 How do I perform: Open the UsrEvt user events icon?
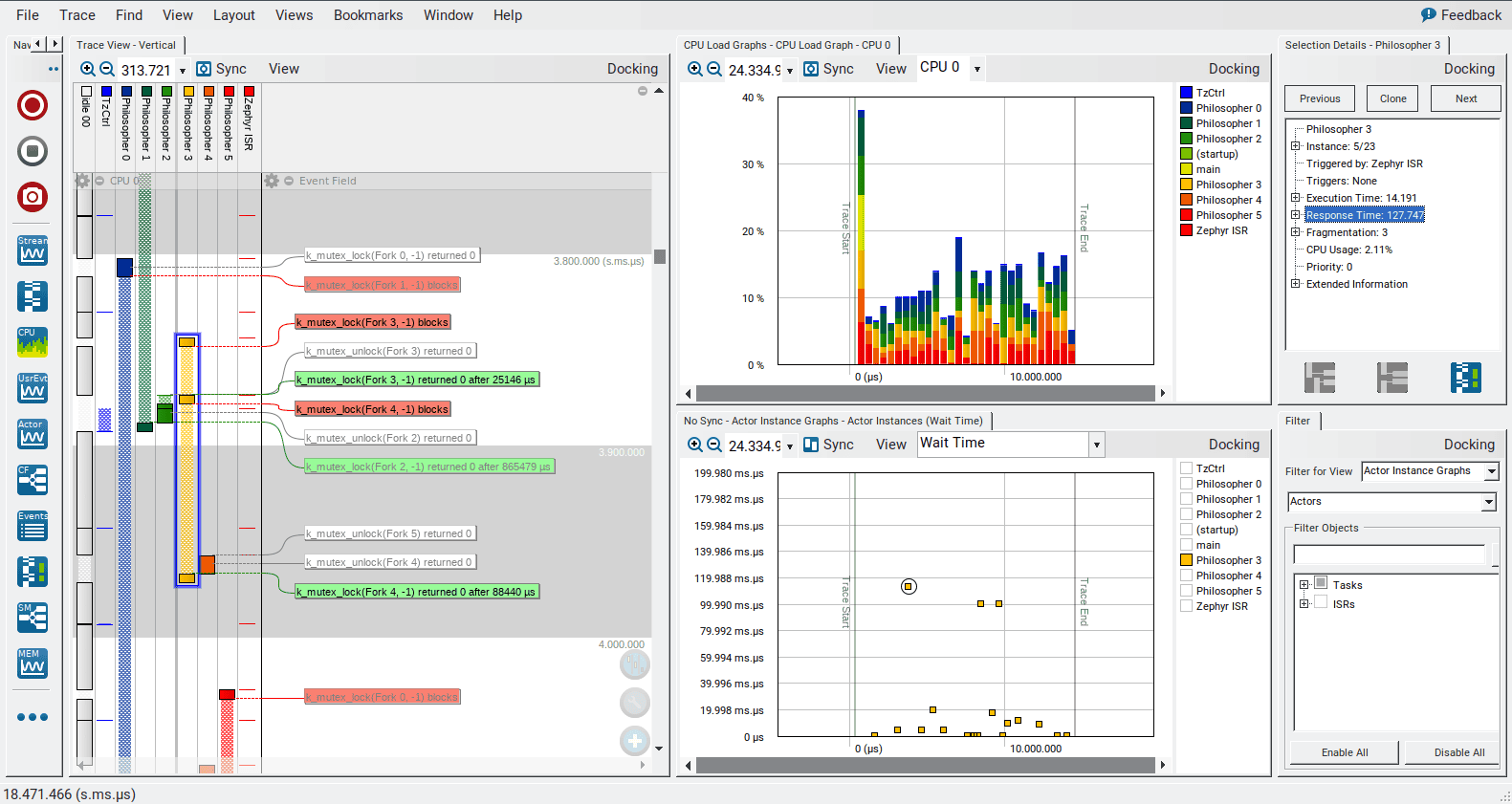(33, 388)
